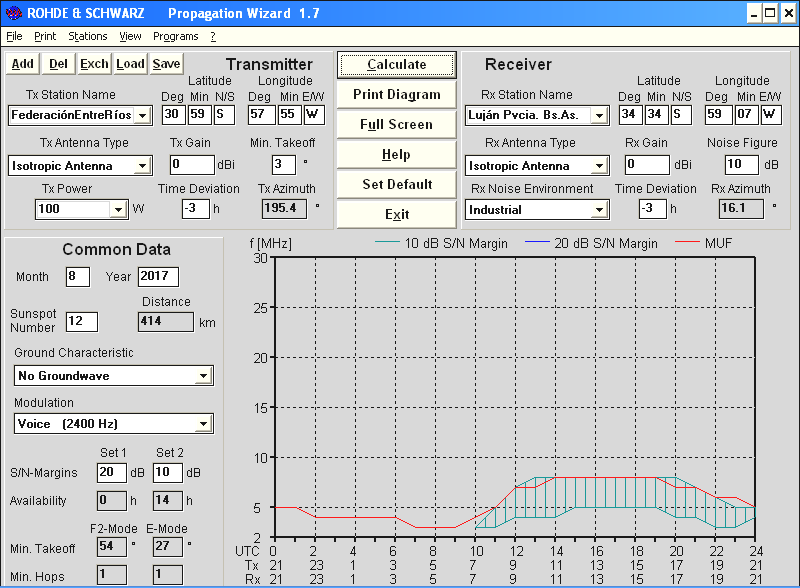Image resolution: width=800 pixels, height=588 pixels.
Task: Click the Rohde & Schwarz title icon
Action: [x=13, y=12]
